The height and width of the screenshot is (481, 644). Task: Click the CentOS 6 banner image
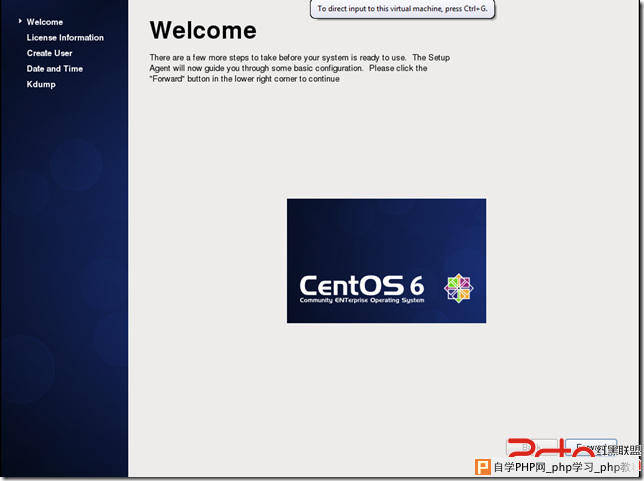pos(386,261)
